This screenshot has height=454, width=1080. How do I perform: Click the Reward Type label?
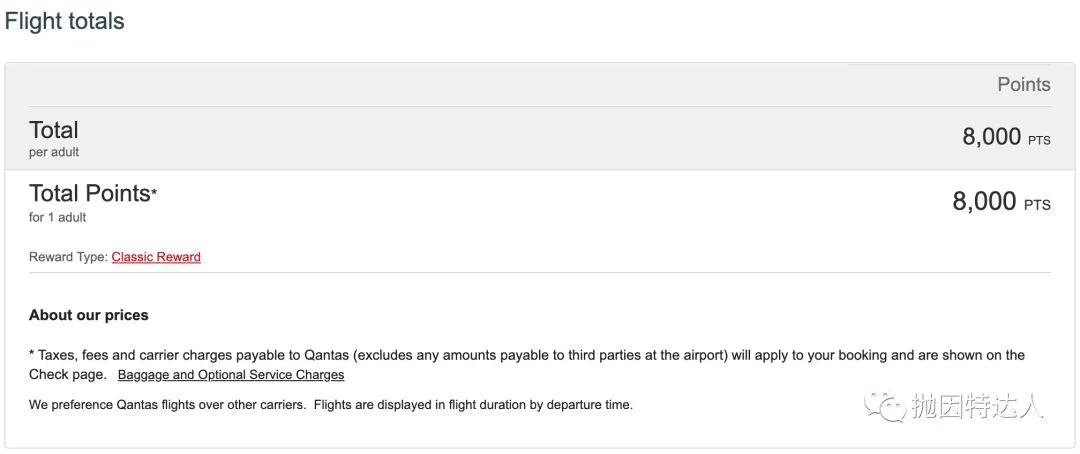(x=68, y=257)
